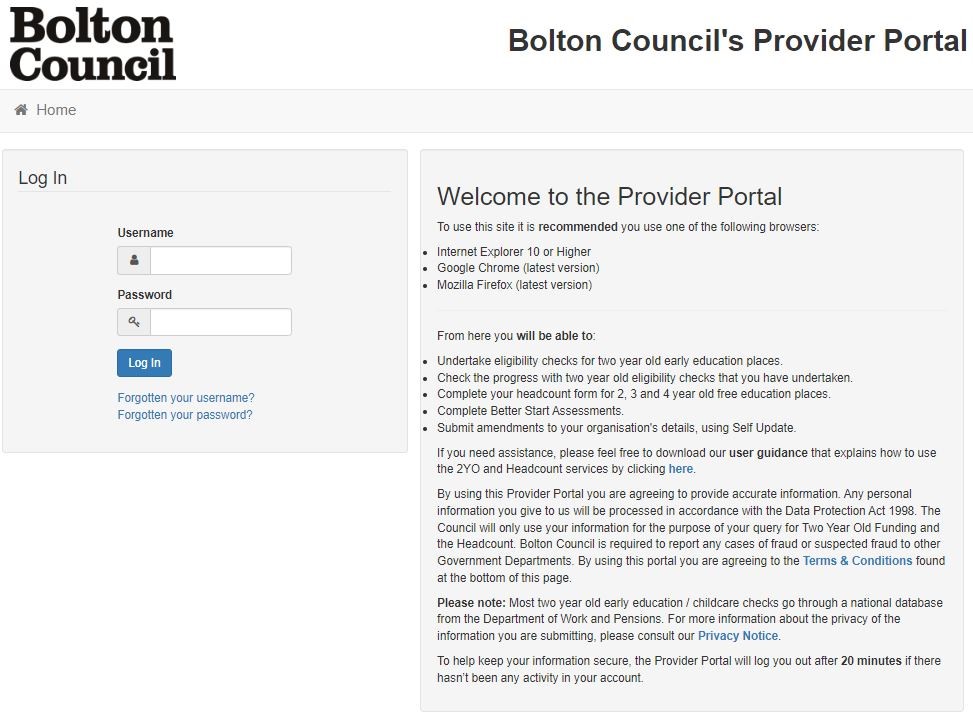Click the Bolton Council's Provider Portal title
The width and height of the screenshot is (973, 719).
(738, 41)
